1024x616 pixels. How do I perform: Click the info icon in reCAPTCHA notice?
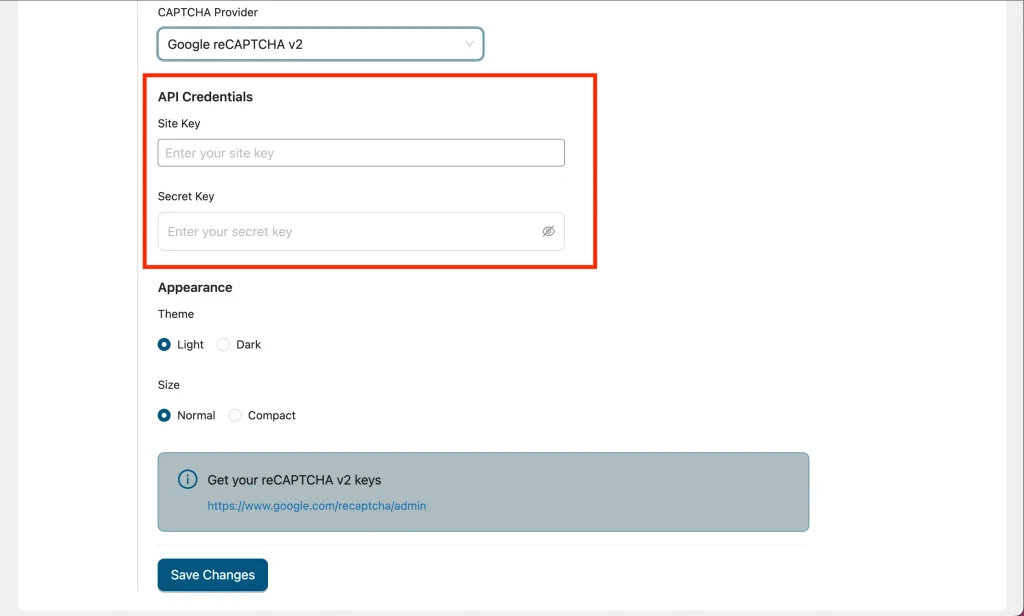click(x=187, y=480)
